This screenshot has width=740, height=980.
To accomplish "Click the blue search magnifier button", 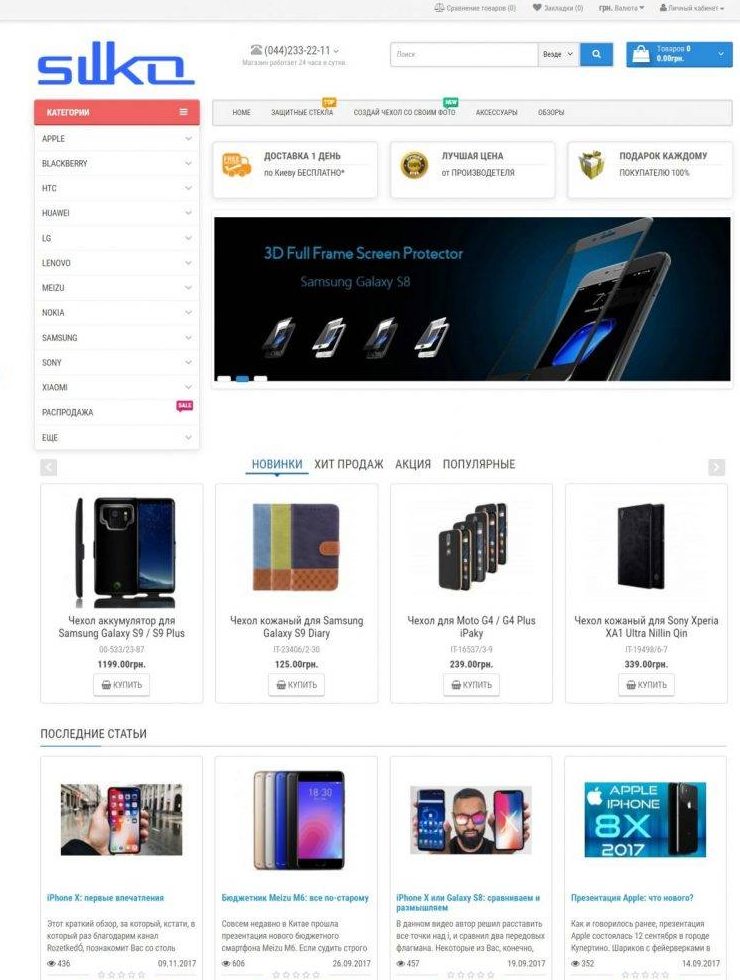I will [596, 54].
